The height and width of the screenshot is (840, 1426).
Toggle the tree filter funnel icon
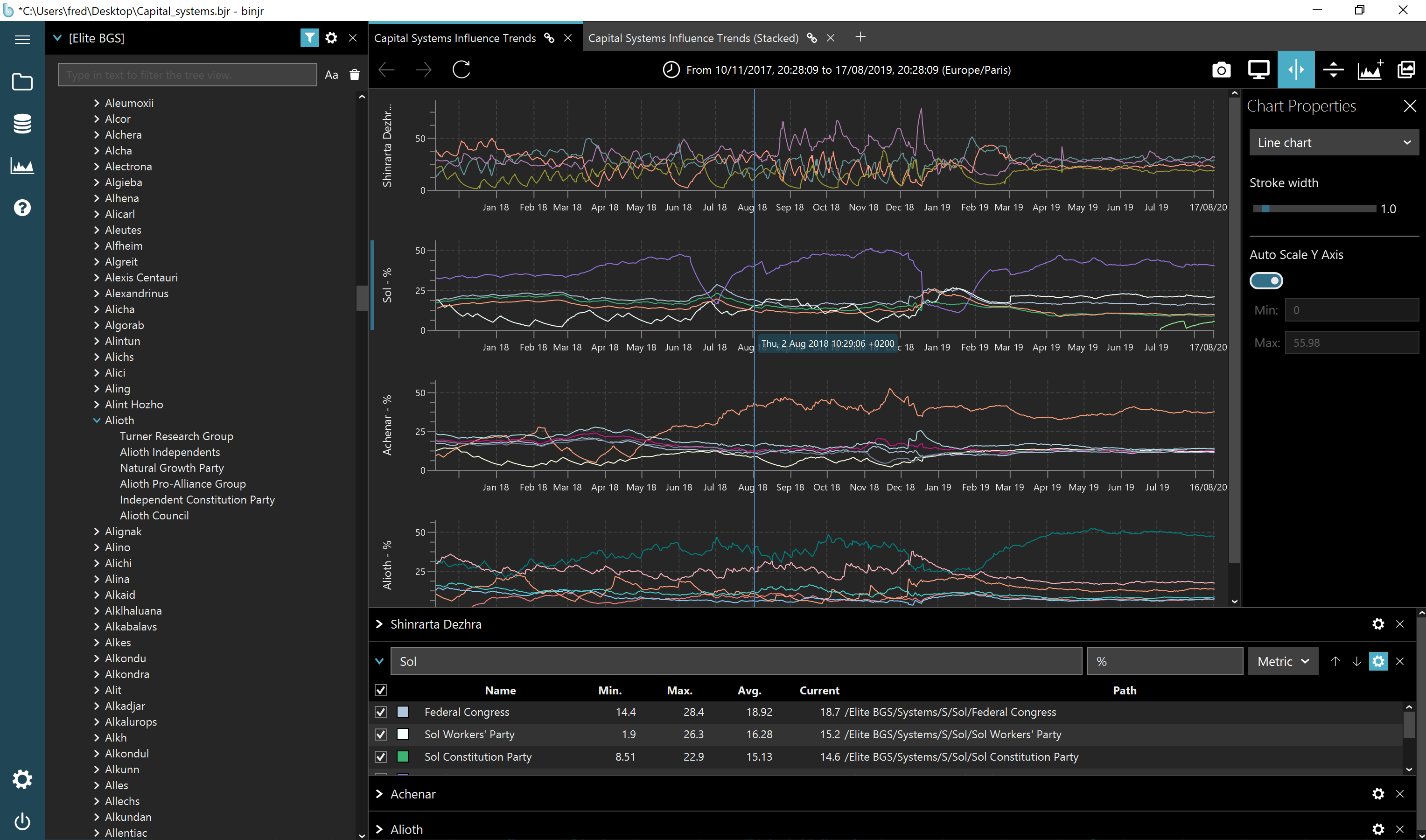click(309, 38)
